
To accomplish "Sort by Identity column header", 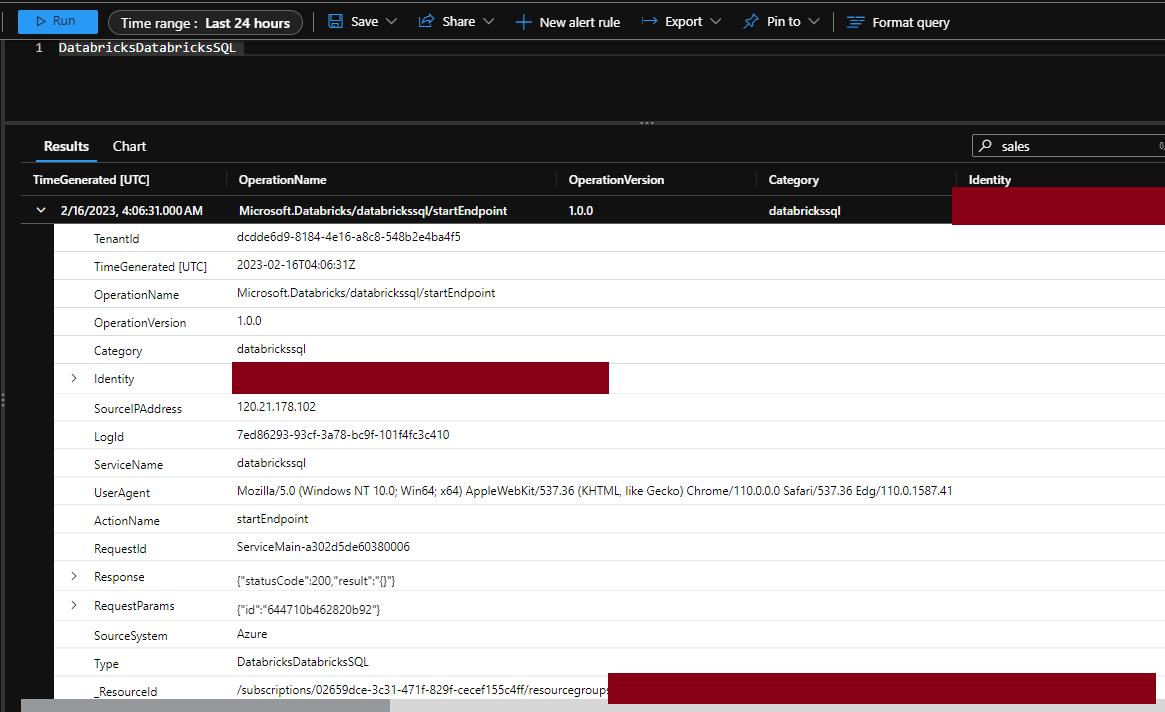I will [990, 180].
